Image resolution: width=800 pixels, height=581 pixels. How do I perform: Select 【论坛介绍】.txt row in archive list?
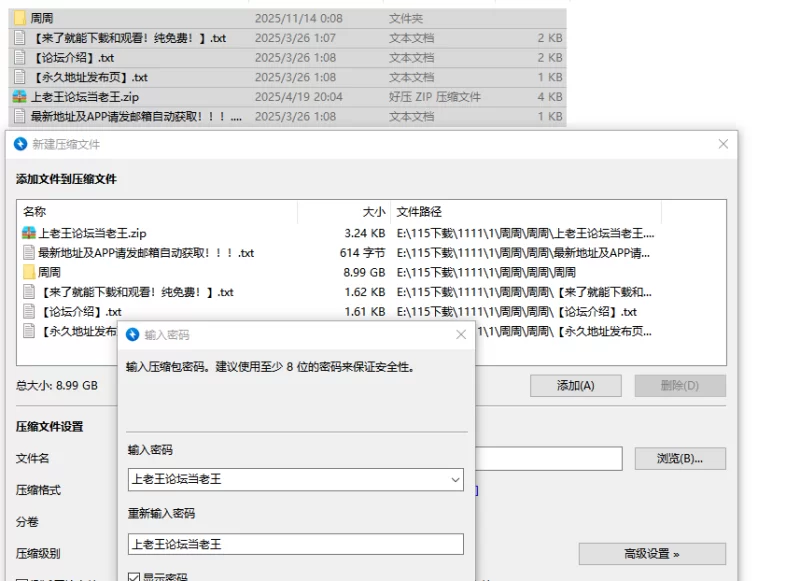339,311
